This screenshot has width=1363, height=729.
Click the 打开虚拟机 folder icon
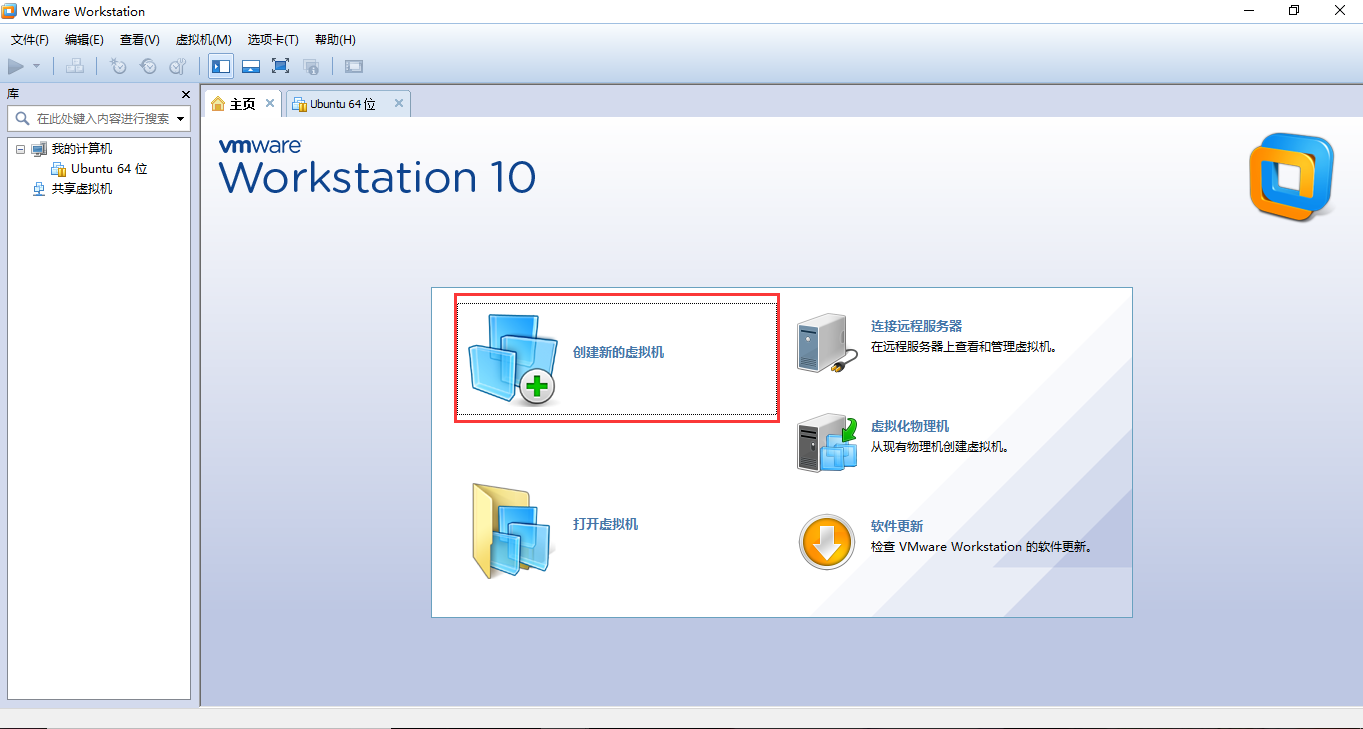click(x=513, y=530)
